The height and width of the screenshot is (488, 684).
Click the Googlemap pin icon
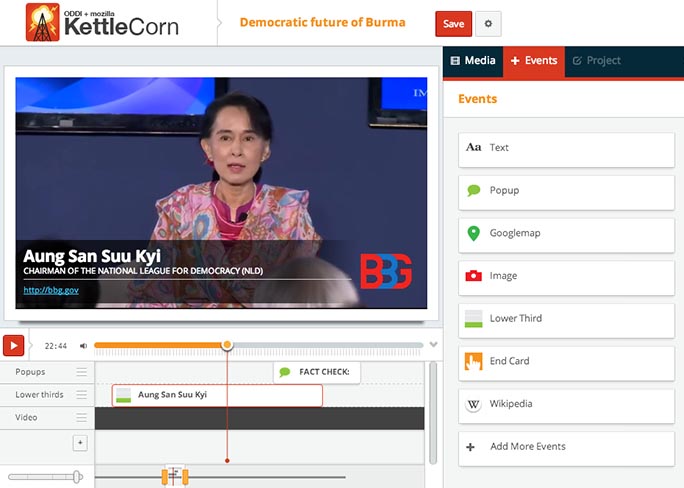tap(473, 233)
